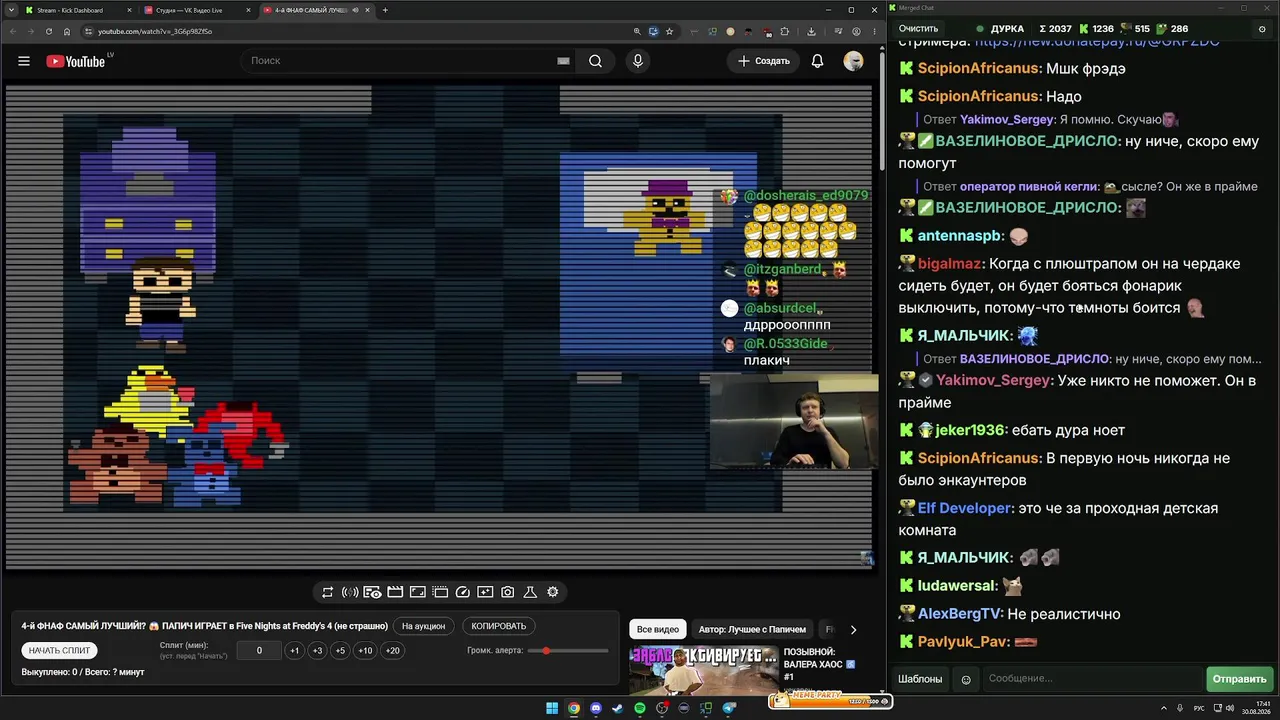Switch the РУС keyboard language indicator
Screen dimensions: 1280x720
pyautogui.click(x=1198, y=709)
